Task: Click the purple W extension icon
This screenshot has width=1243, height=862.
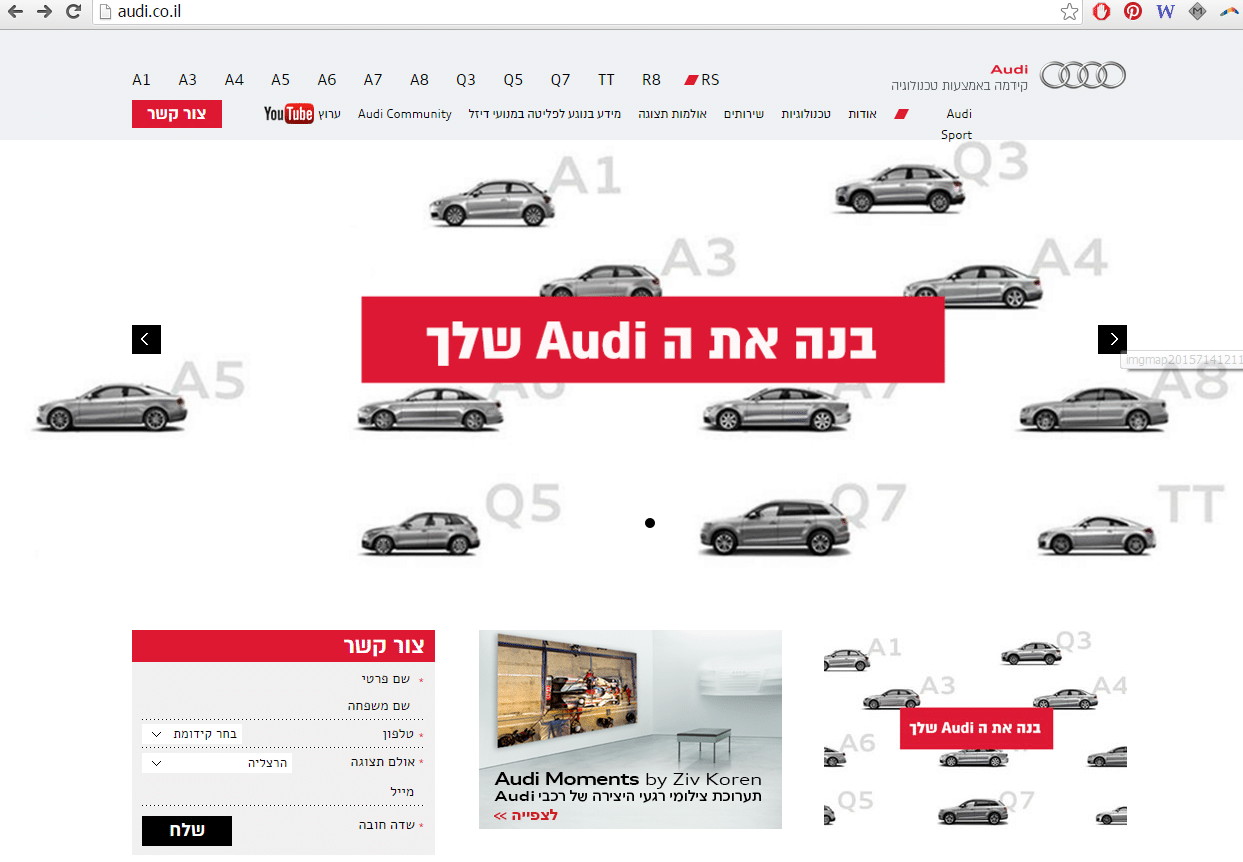Action: 1165,12
